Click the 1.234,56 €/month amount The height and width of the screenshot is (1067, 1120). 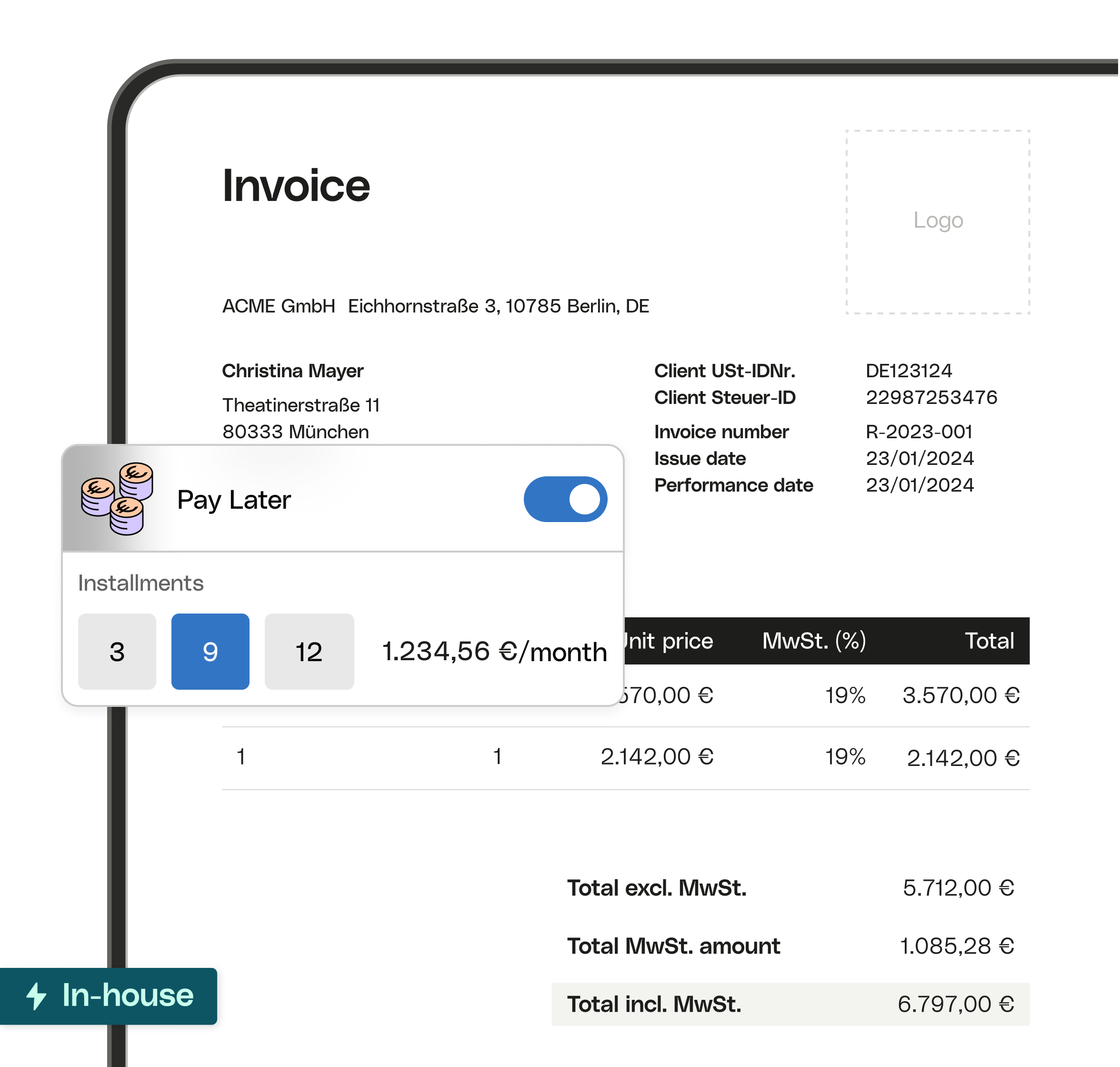pyautogui.click(x=495, y=652)
